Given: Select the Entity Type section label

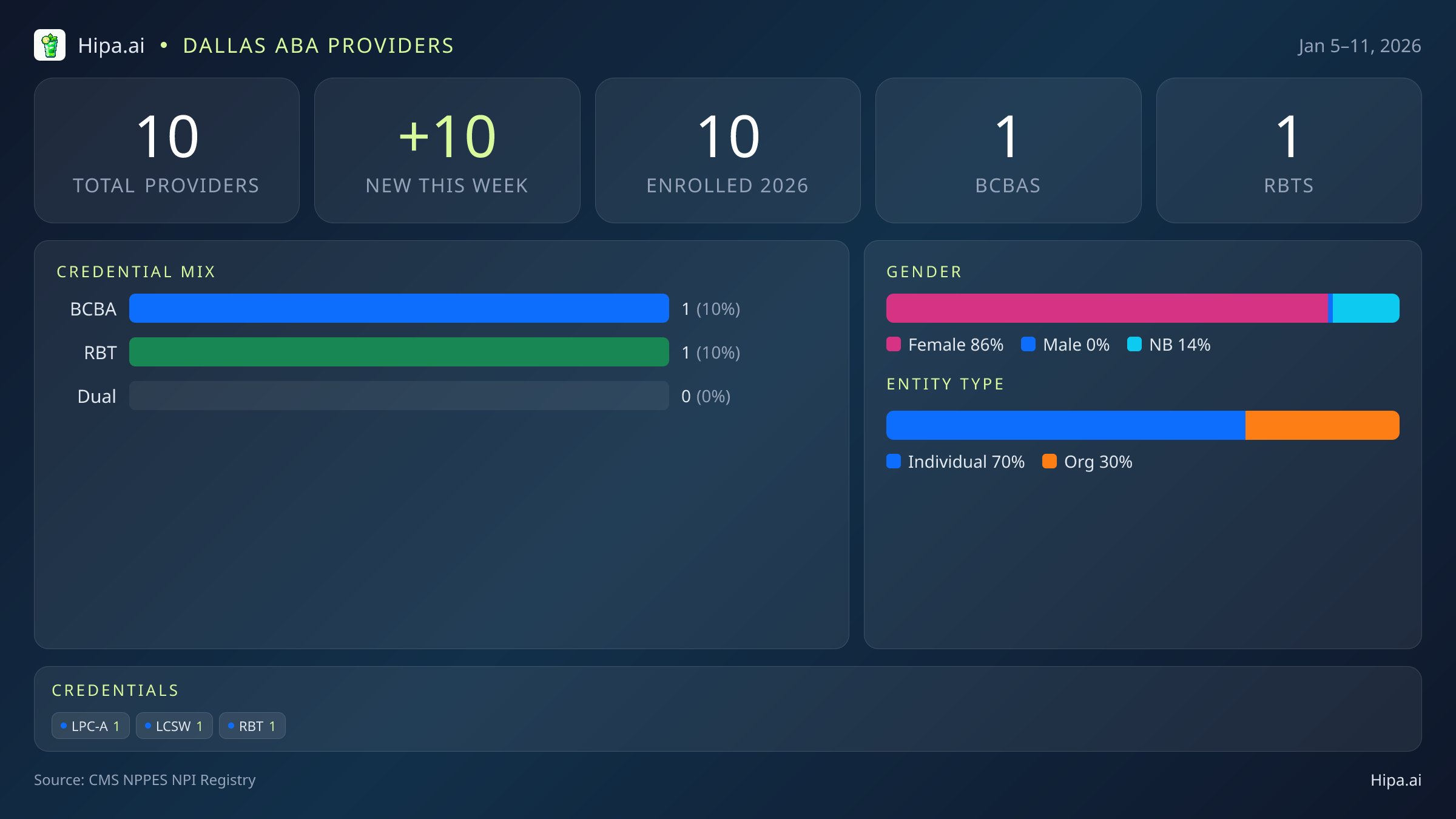Looking at the screenshot, I should 945,383.
